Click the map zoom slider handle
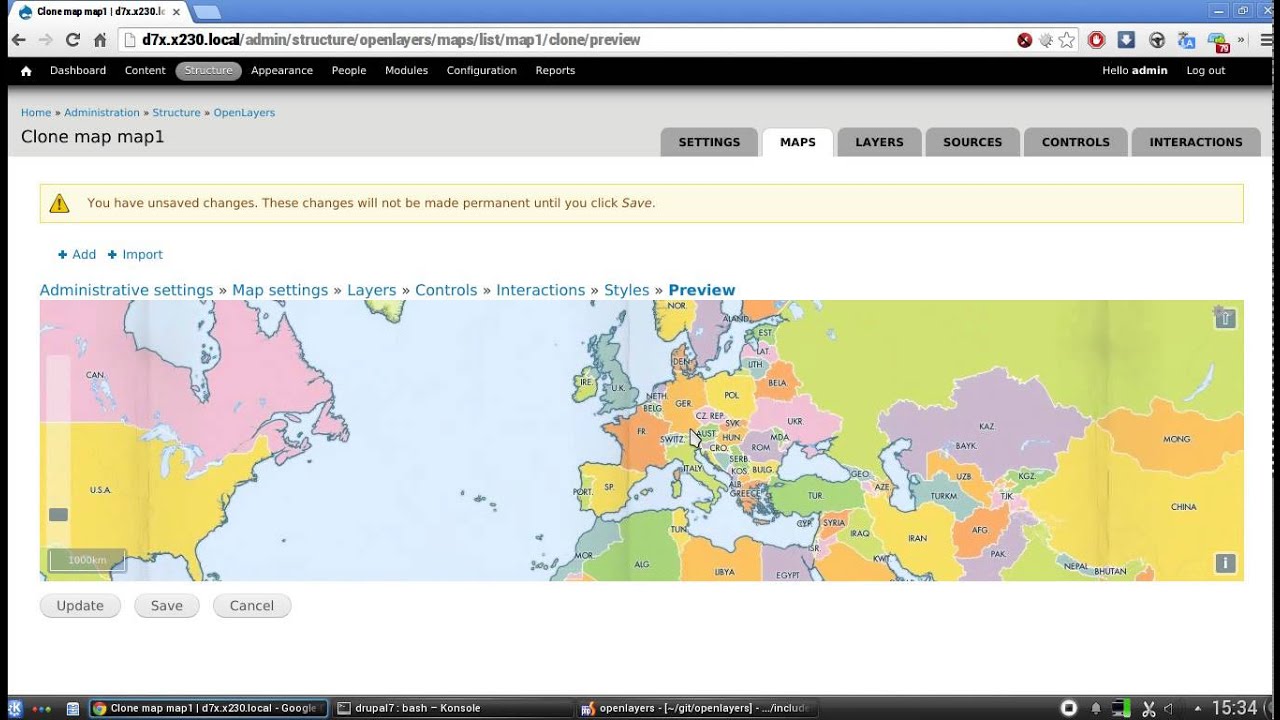This screenshot has height=720, width=1280. [x=59, y=514]
